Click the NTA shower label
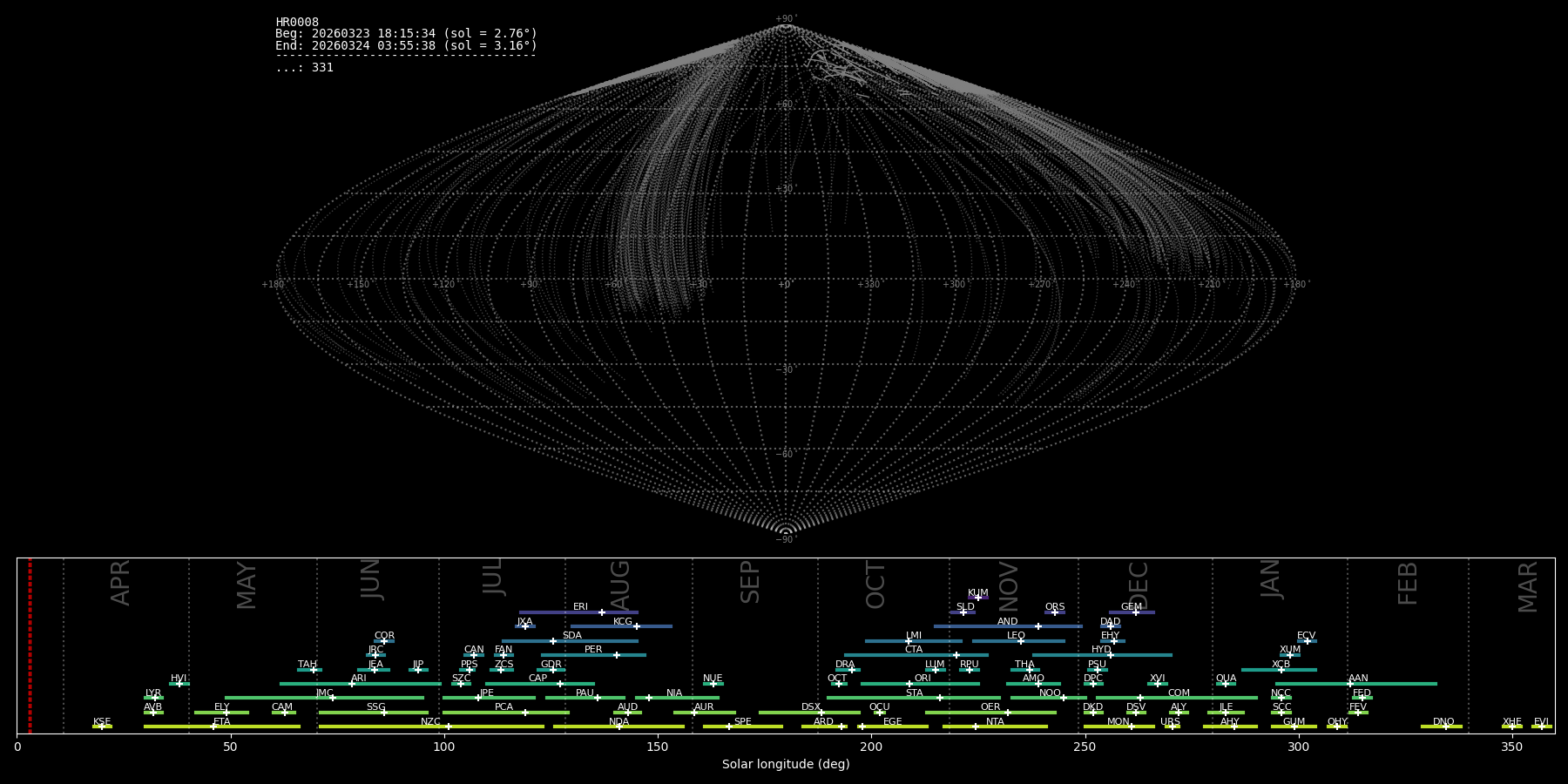1568x784 pixels. point(995,722)
